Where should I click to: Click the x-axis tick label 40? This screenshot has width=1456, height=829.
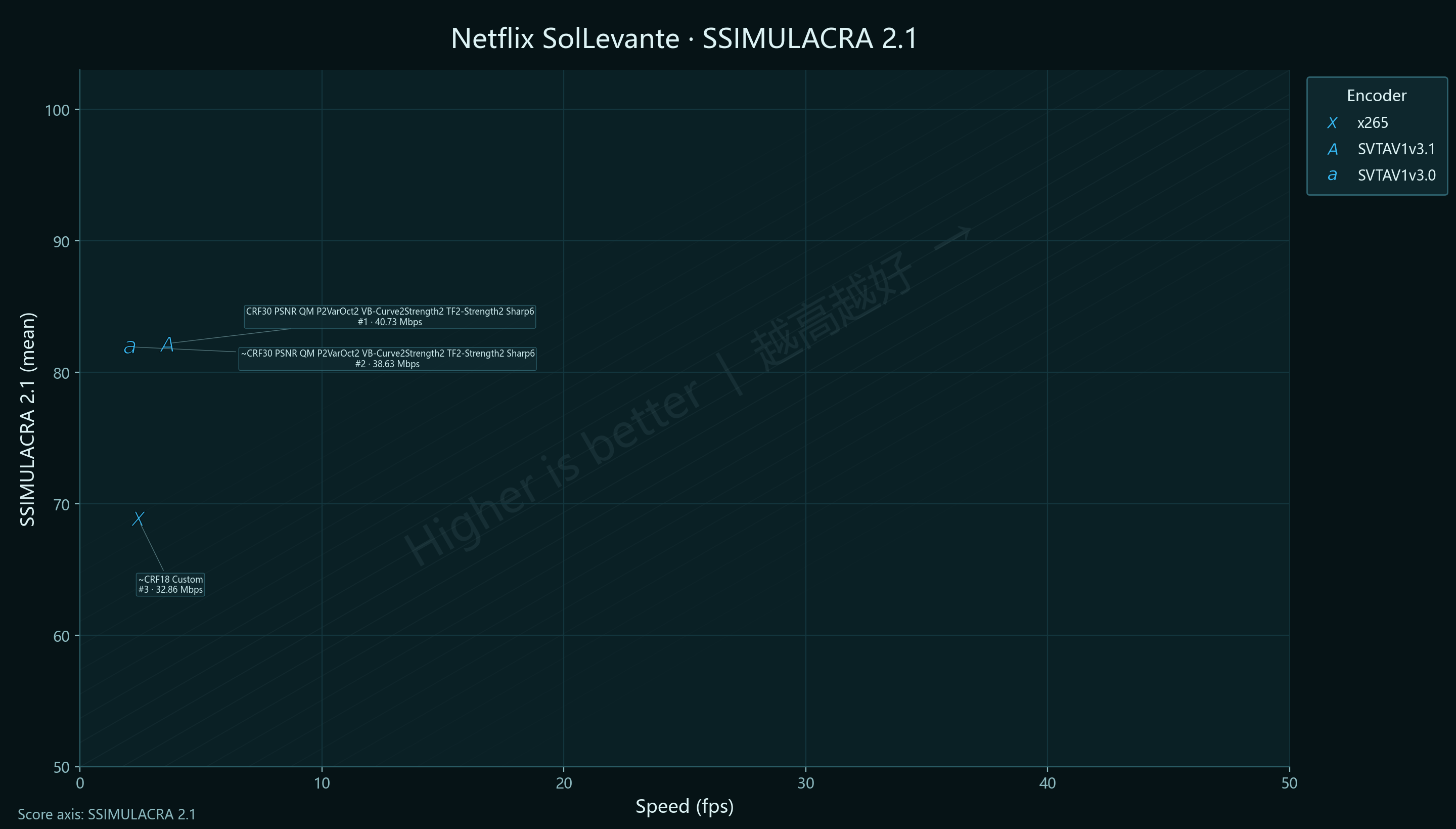point(1048,783)
